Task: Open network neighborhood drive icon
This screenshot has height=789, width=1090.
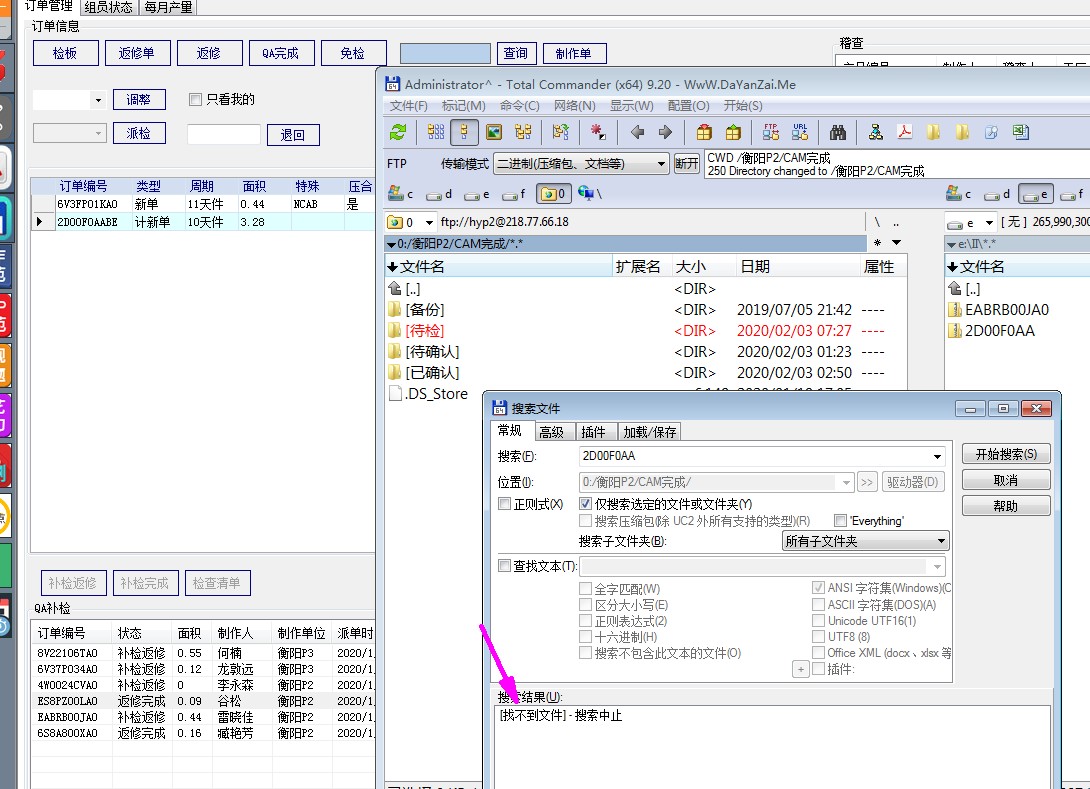Action: point(589,193)
